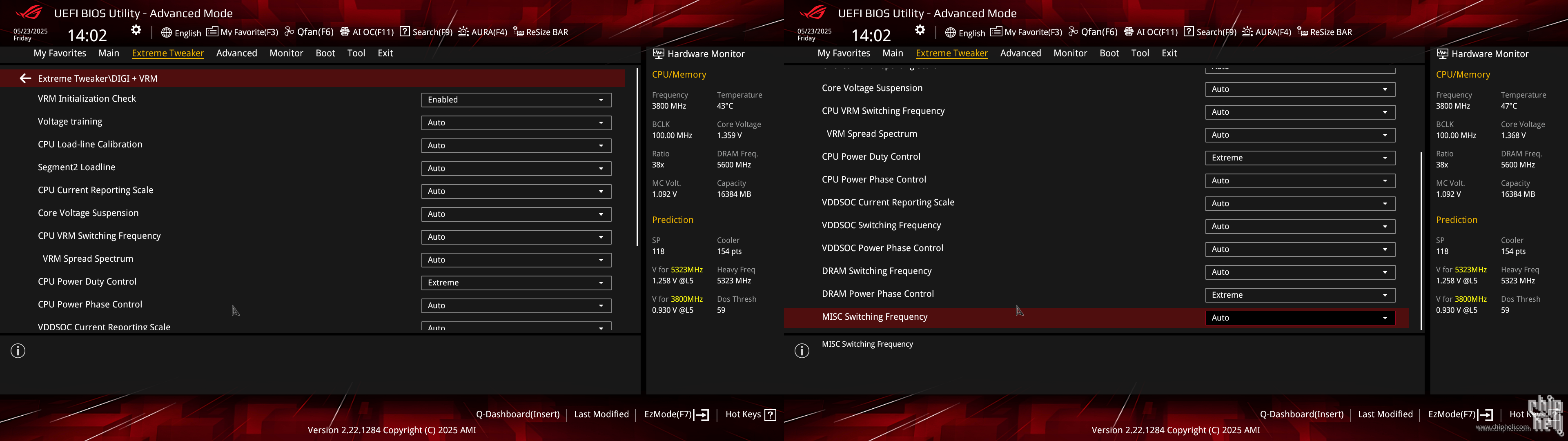Image resolution: width=1568 pixels, height=441 pixels.
Task: Launch AI OC(F11) in right BIOS screen
Action: (1151, 32)
